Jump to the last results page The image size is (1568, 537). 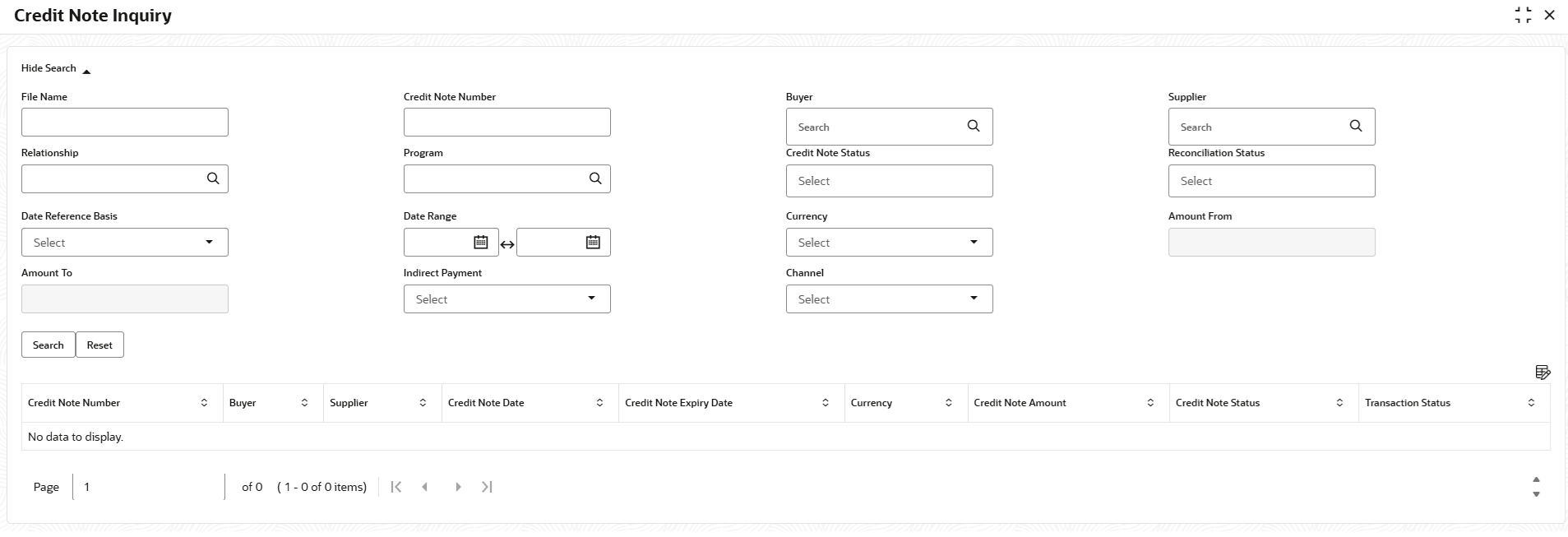point(487,487)
